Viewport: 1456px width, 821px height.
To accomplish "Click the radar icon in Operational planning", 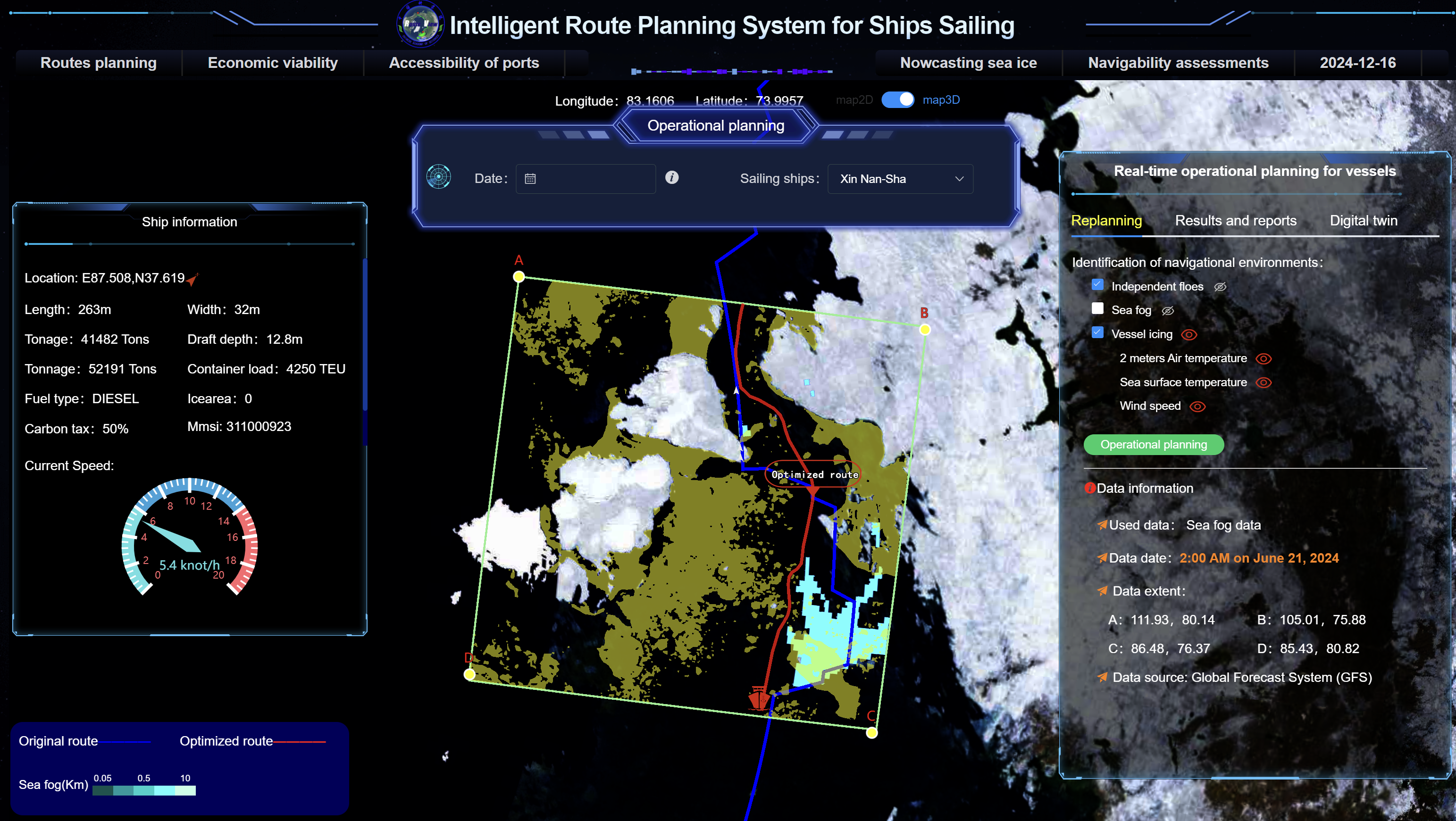I will pyautogui.click(x=439, y=177).
